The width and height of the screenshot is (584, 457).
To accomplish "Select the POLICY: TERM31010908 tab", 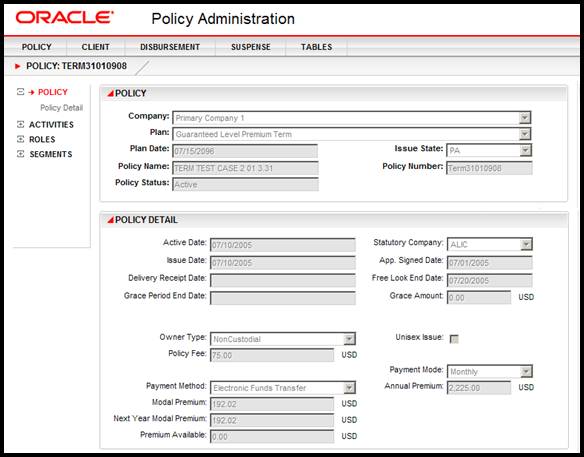I will coord(76,66).
